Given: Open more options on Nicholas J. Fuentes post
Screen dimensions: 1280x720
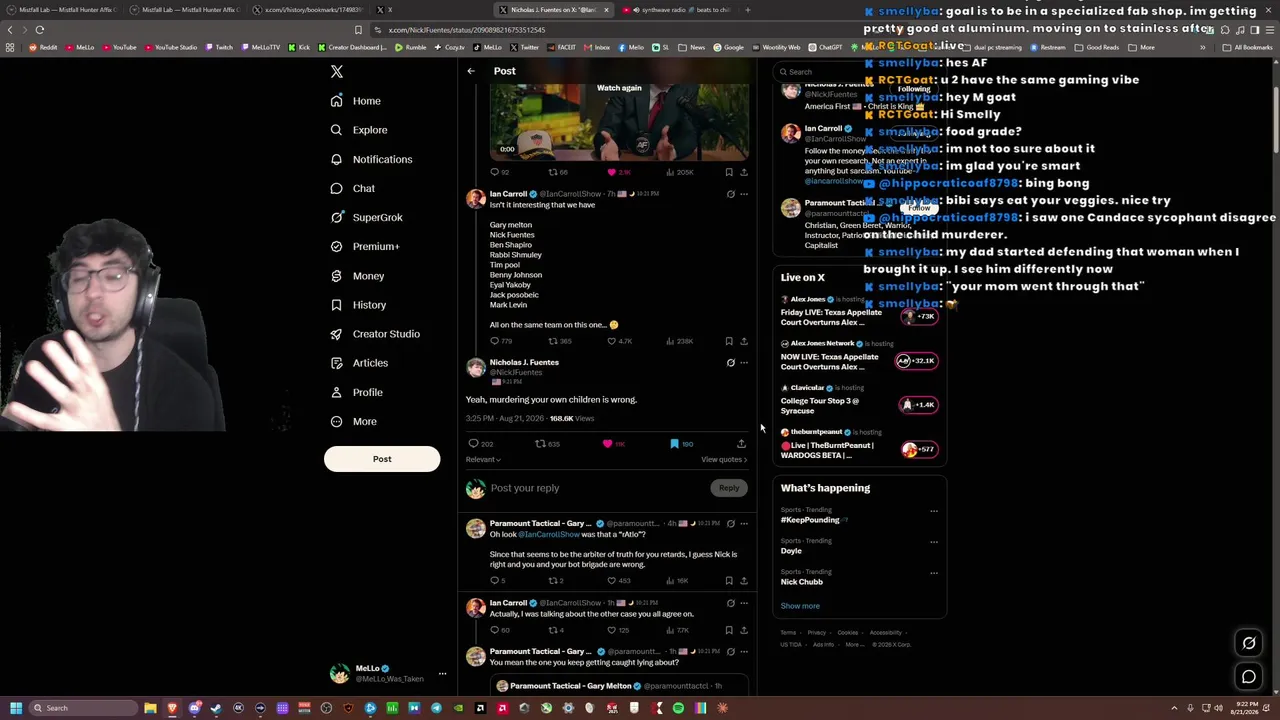Looking at the screenshot, I should pyautogui.click(x=743, y=363).
